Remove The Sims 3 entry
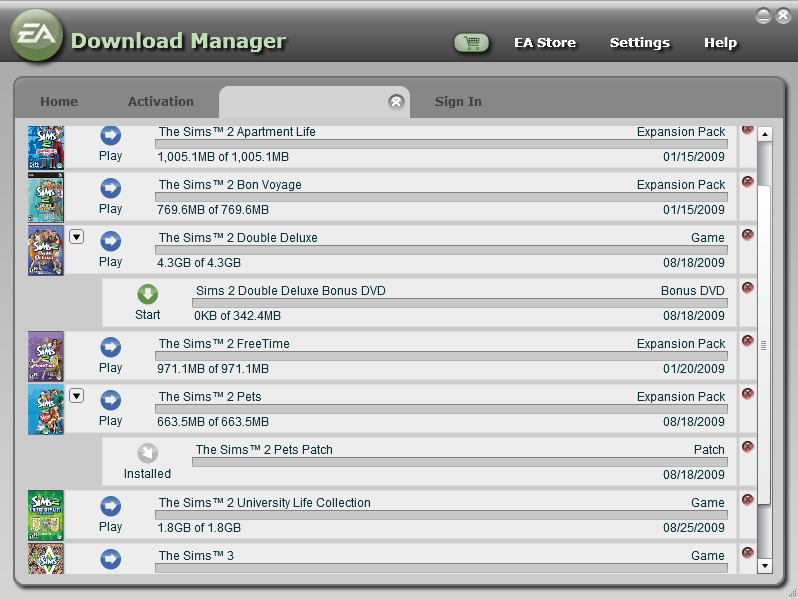 point(748,552)
